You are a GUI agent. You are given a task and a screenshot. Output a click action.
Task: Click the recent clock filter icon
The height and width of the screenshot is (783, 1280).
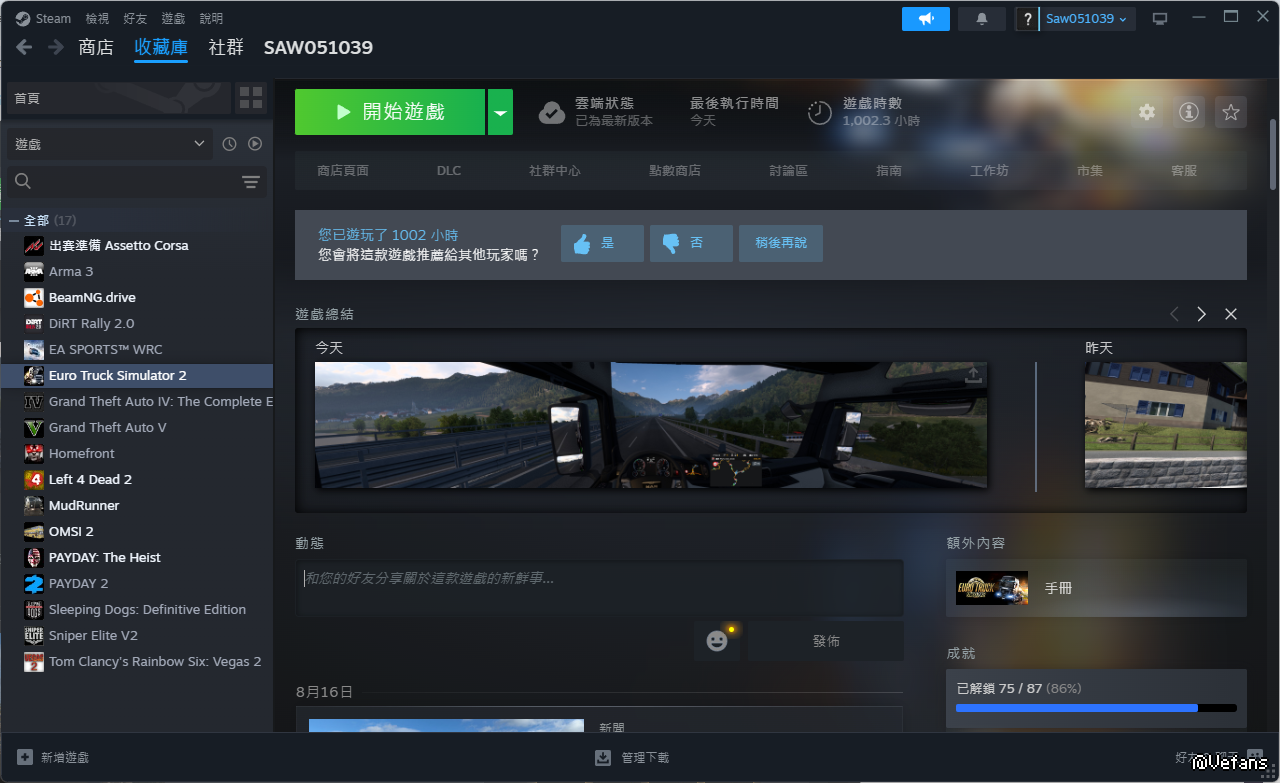tap(229, 144)
